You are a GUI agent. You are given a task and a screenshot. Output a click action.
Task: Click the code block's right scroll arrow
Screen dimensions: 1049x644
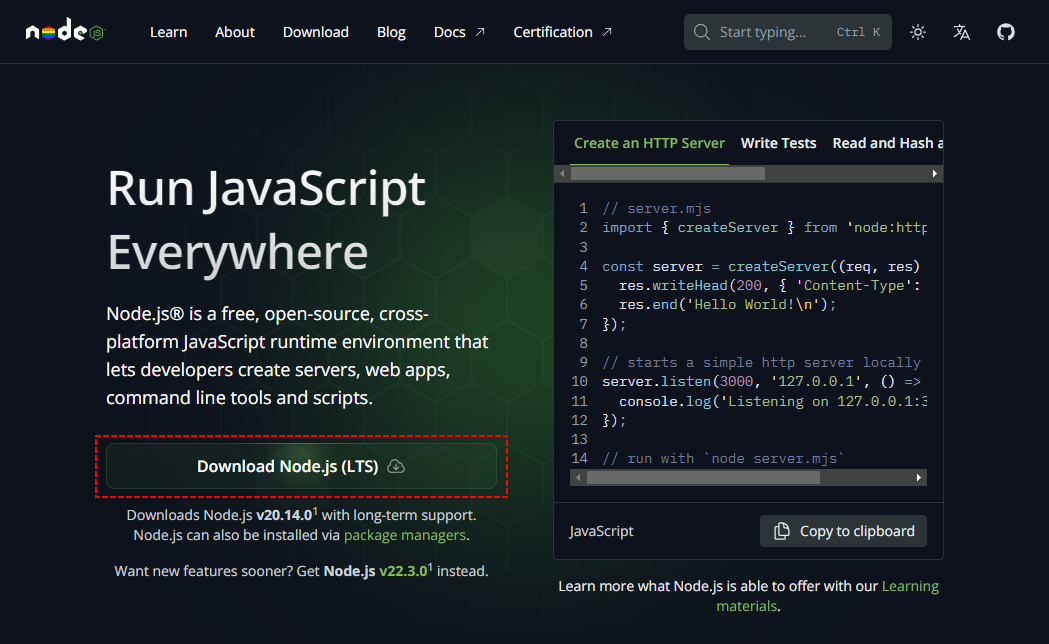click(919, 477)
